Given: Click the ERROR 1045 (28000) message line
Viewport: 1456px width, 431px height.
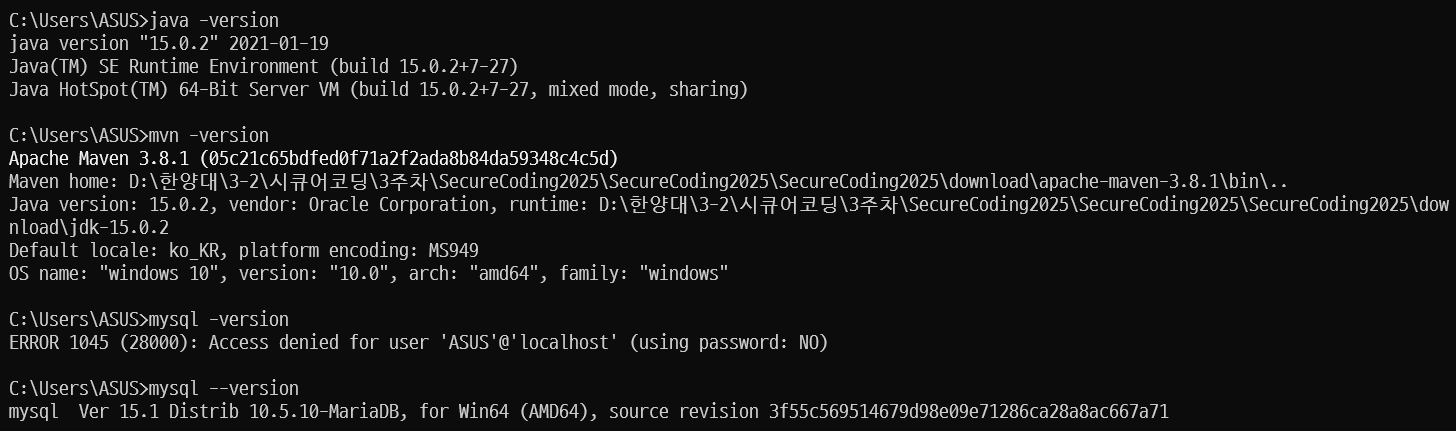Looking at the screenshot, I should pos(418,343).
